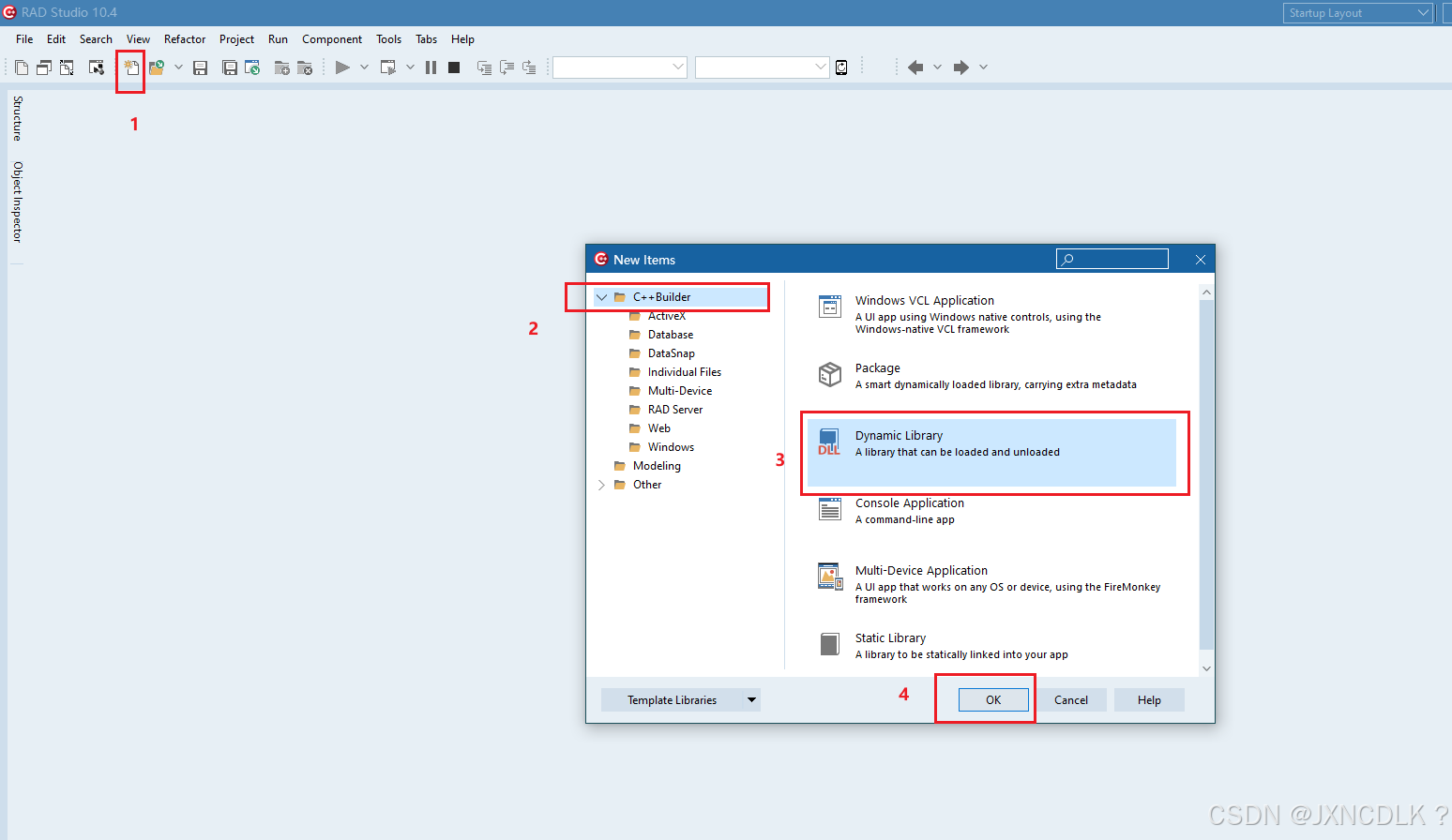Click the Help button in New Items
Screen dimensions: 1452x840
(x=1149, y=699)
